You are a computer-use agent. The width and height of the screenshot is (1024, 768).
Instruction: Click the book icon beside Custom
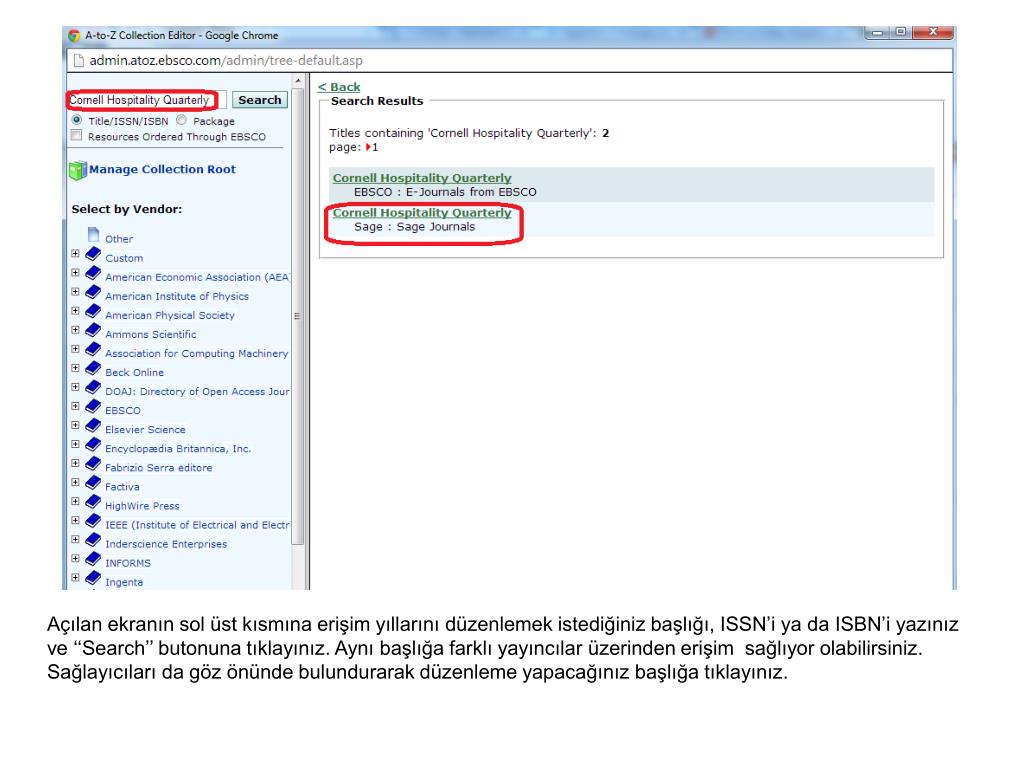pos(93,254)
